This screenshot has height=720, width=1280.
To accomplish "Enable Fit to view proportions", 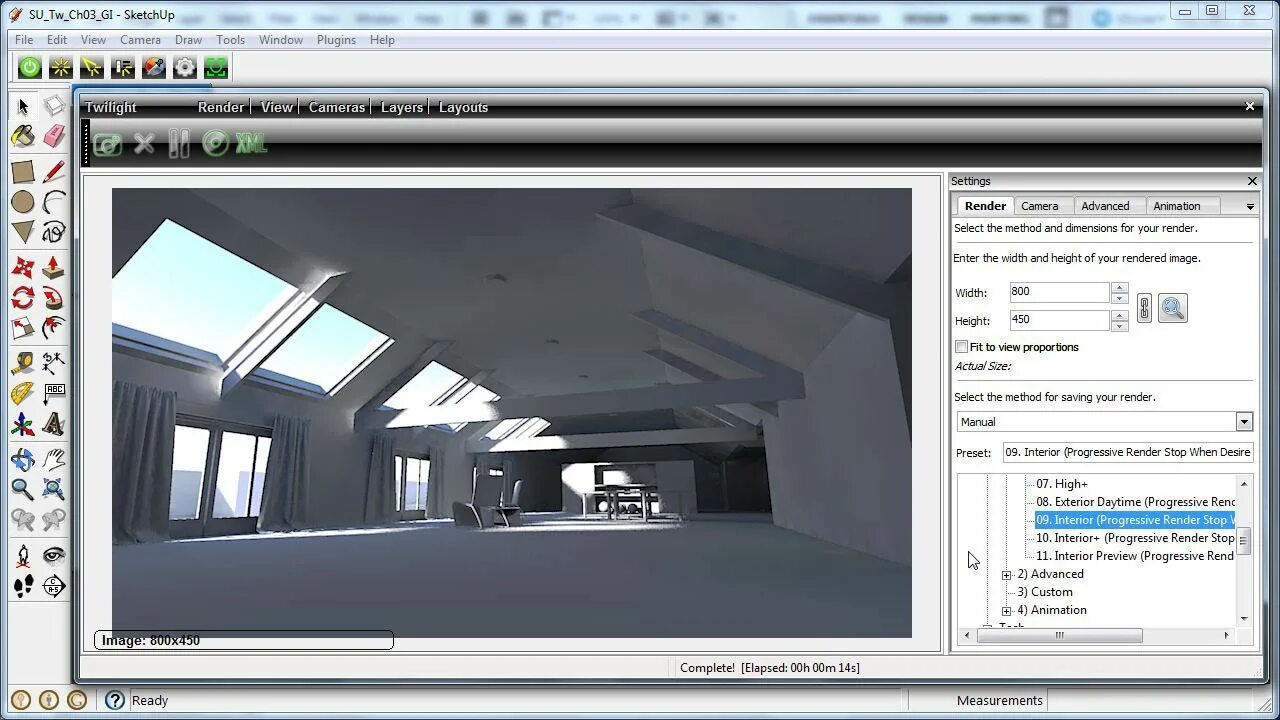I will pos(961,347).
